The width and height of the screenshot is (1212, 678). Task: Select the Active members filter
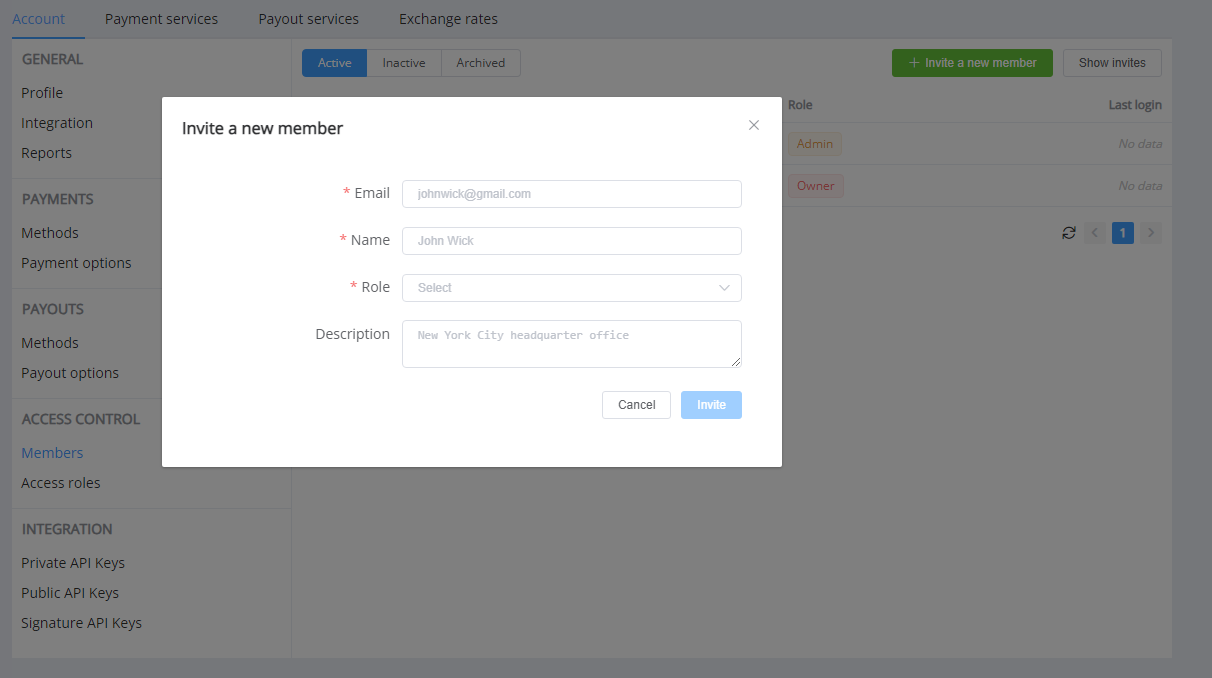click(x=334, y=63)
